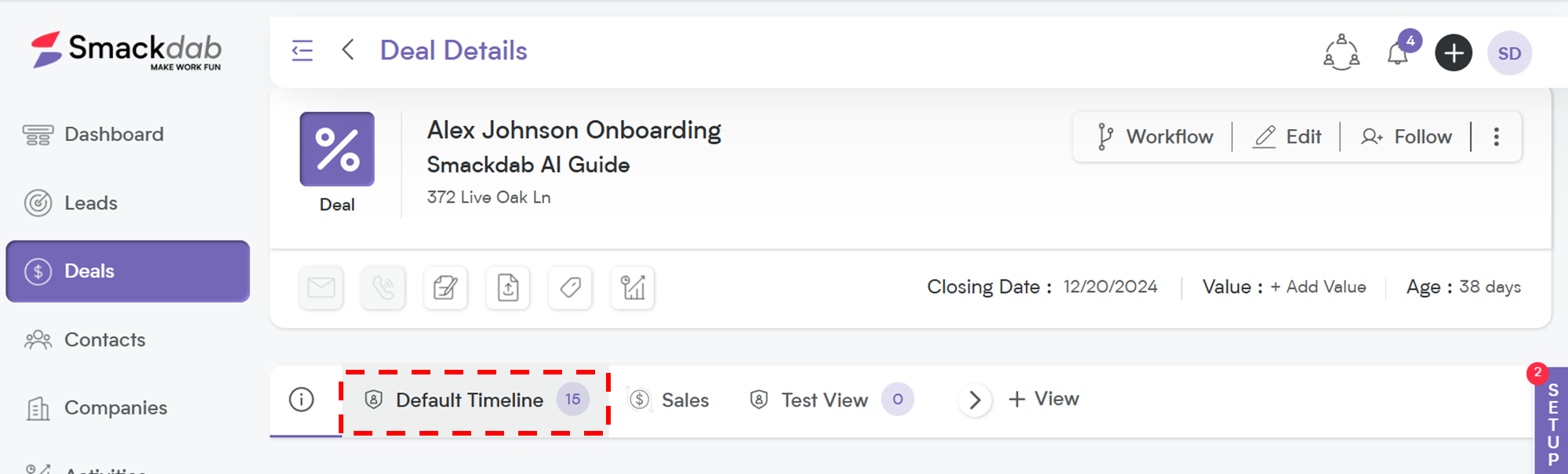
Task: Collapse the sidebar menu icon
Action: tap(302, 51)
